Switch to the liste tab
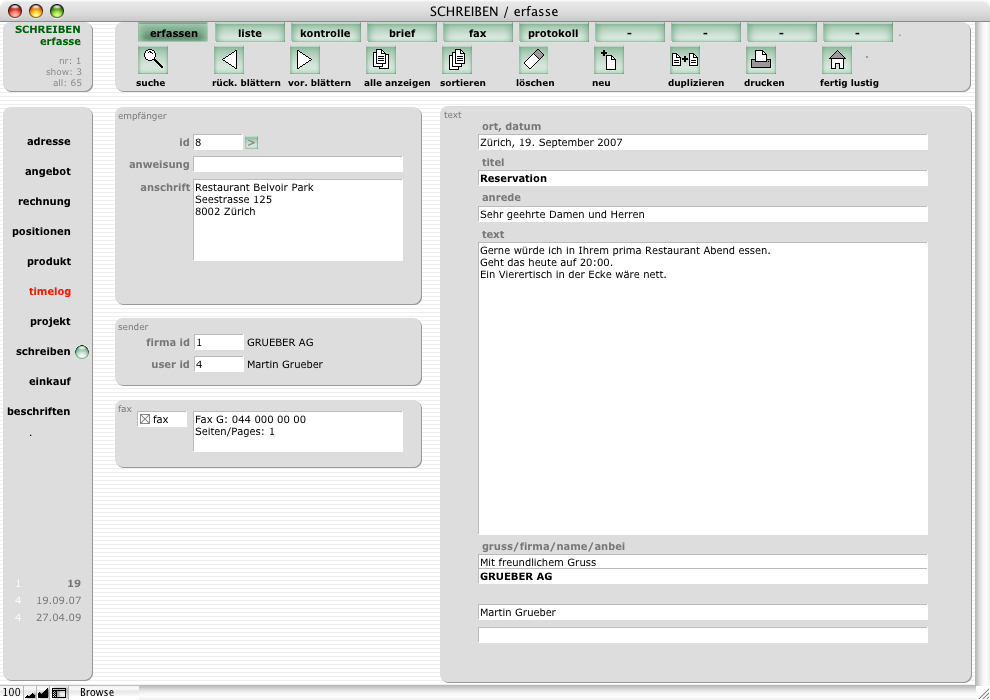This screenshot has width=990, height=700. click(x=250, y=33)
